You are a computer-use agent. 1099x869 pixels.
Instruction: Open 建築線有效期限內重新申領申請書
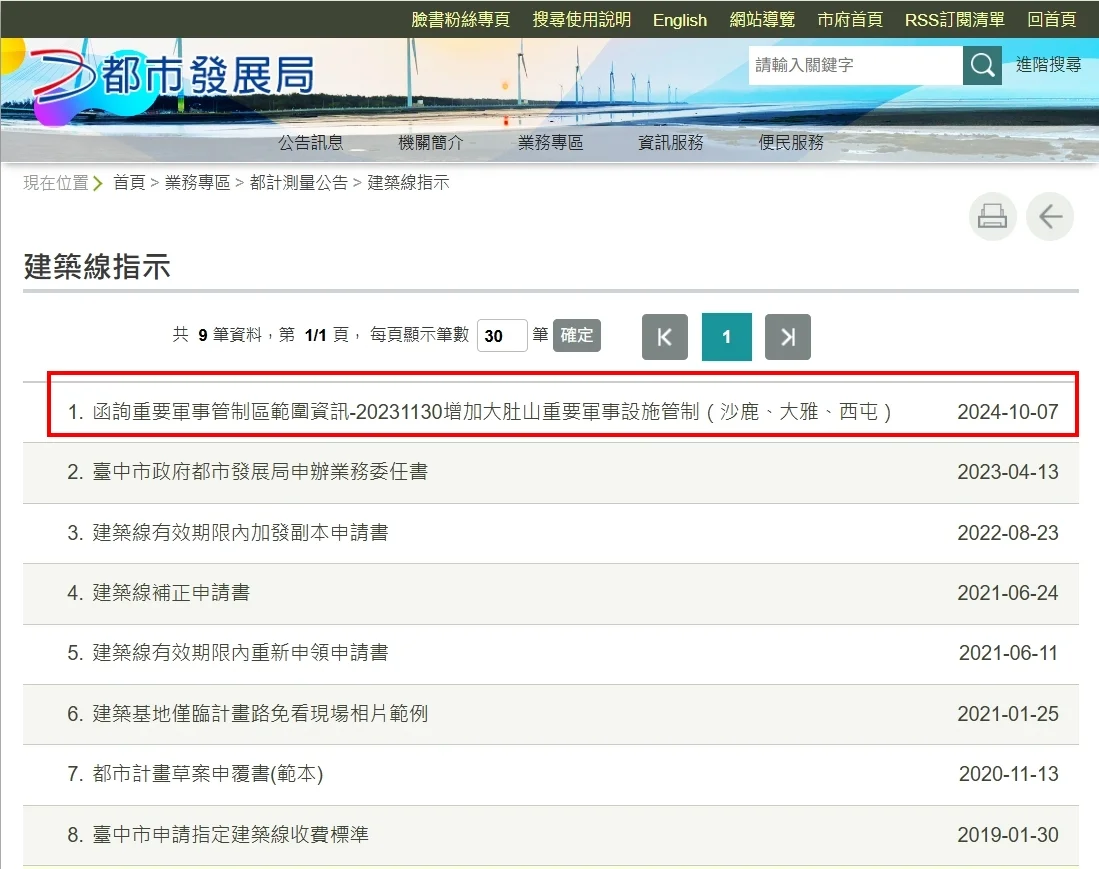(x=240, y=653)
